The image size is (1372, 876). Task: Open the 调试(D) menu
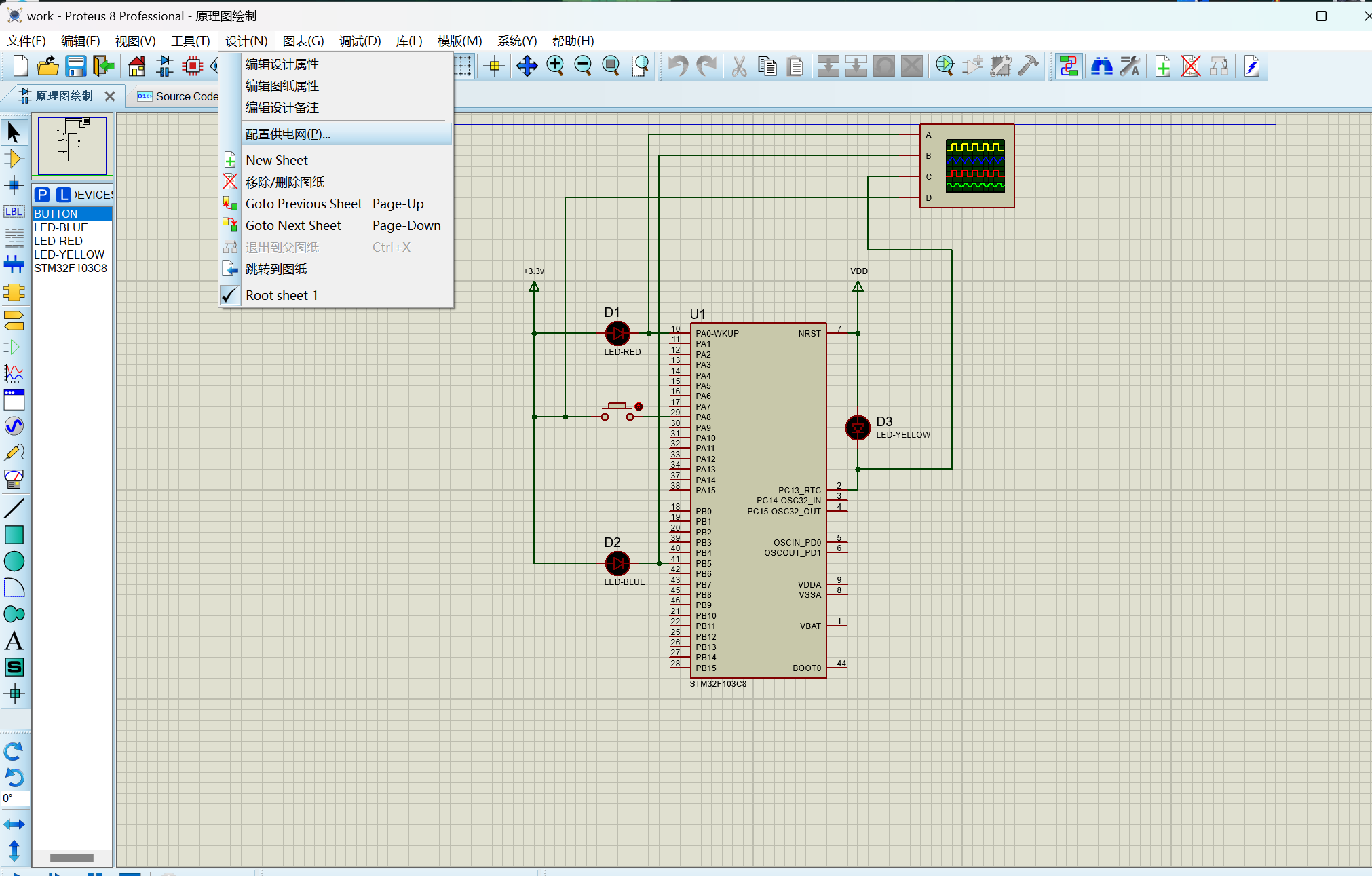360,41
